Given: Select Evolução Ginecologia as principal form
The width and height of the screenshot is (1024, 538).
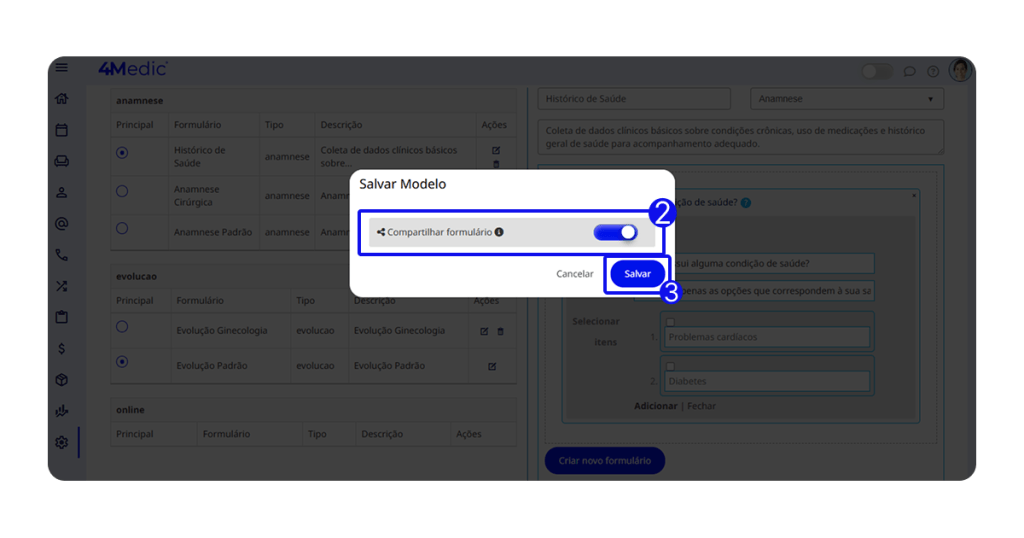Looking at the screenshot, I should 122,327.
